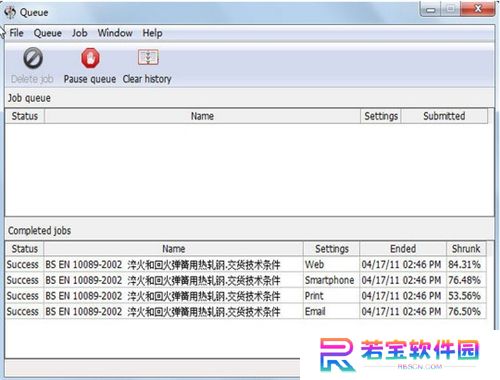Select the completed job with Smartphone settings
The image size is (500, 380).
point(246,280)
